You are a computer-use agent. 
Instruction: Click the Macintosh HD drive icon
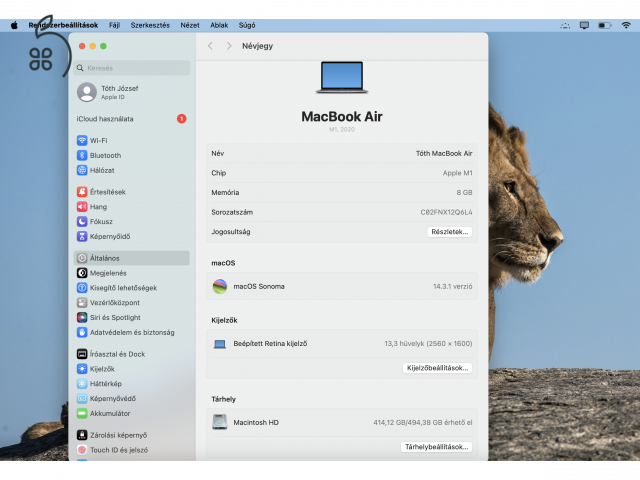point(220,422)
